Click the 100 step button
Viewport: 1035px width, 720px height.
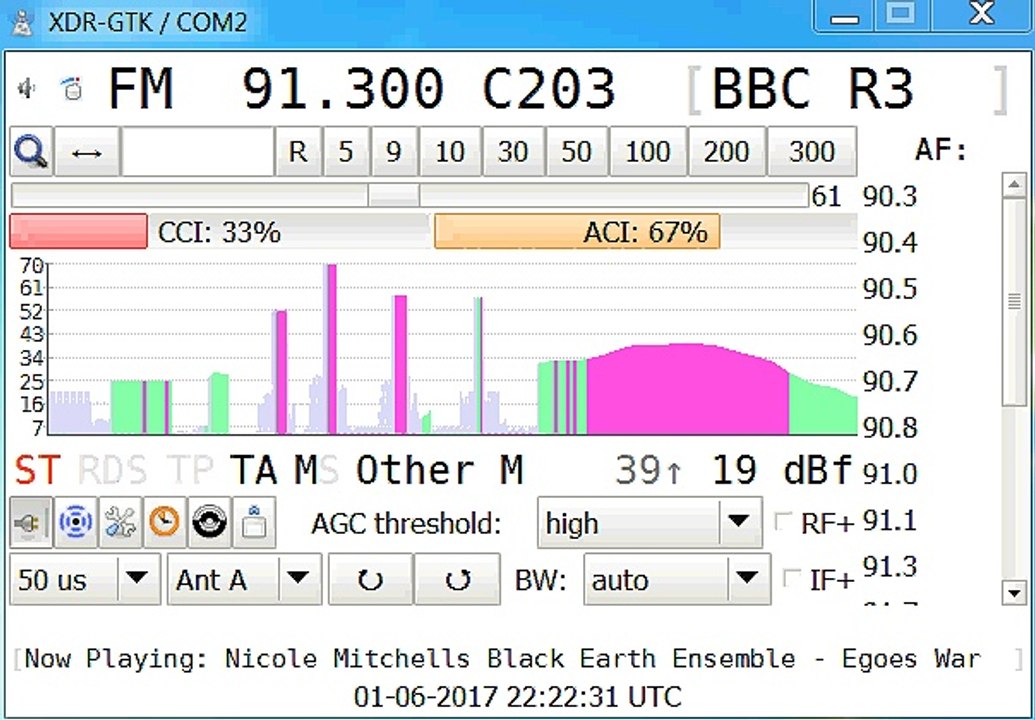(x=648, y=152)
